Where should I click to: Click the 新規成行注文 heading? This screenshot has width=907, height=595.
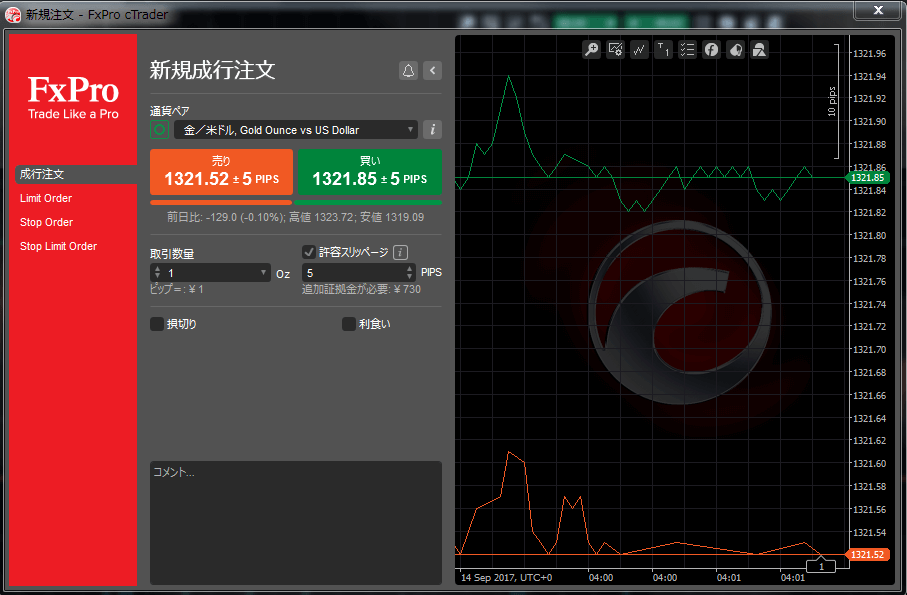212,70
